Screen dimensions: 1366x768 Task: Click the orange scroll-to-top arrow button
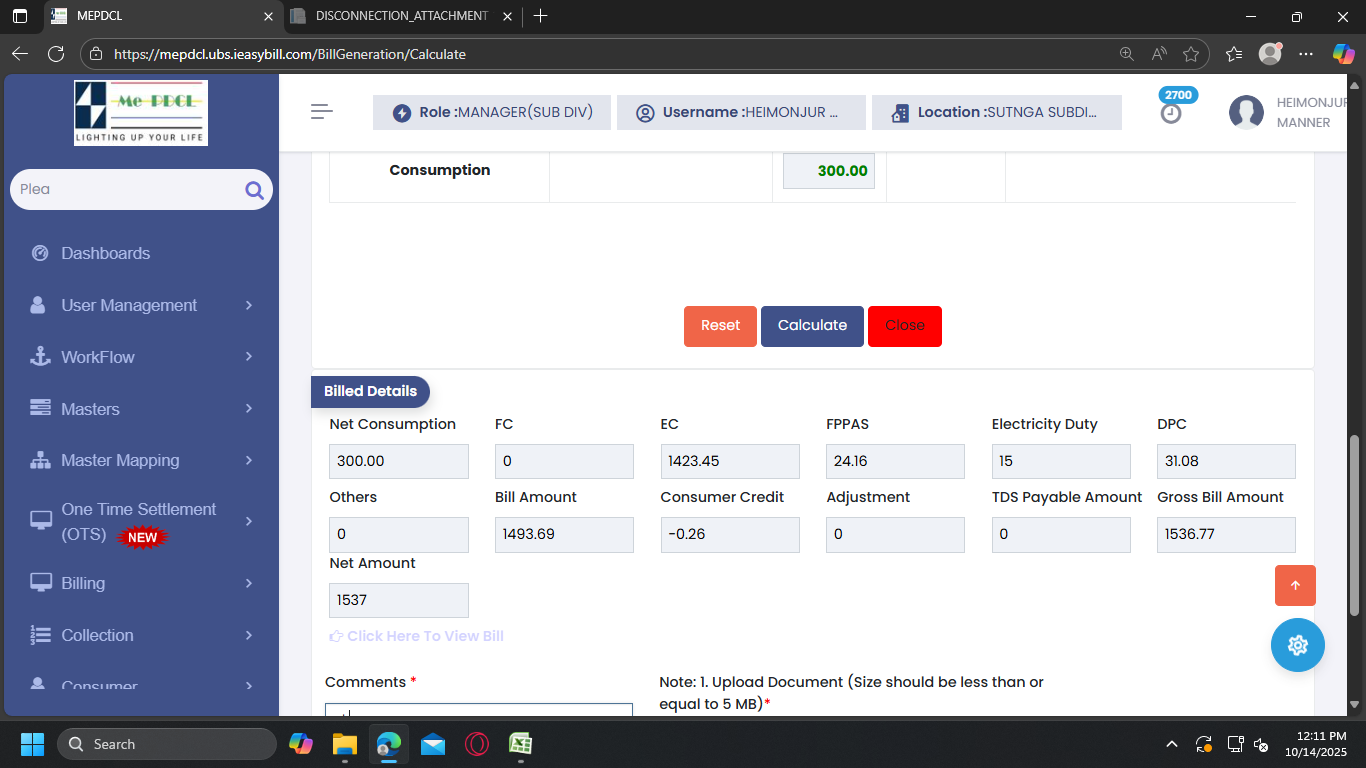coord(1295,586)
